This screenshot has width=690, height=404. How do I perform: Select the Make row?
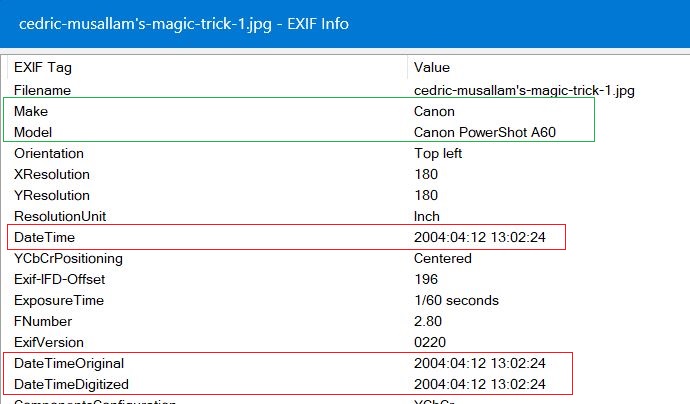[x=348, y=111]
